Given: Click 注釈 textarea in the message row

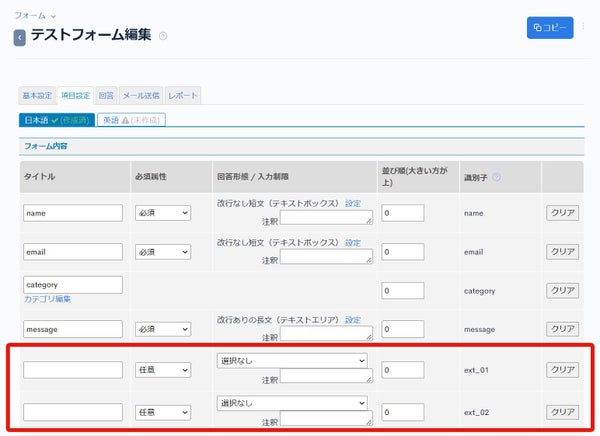Looking at the screenshot, I should (326, 333).
